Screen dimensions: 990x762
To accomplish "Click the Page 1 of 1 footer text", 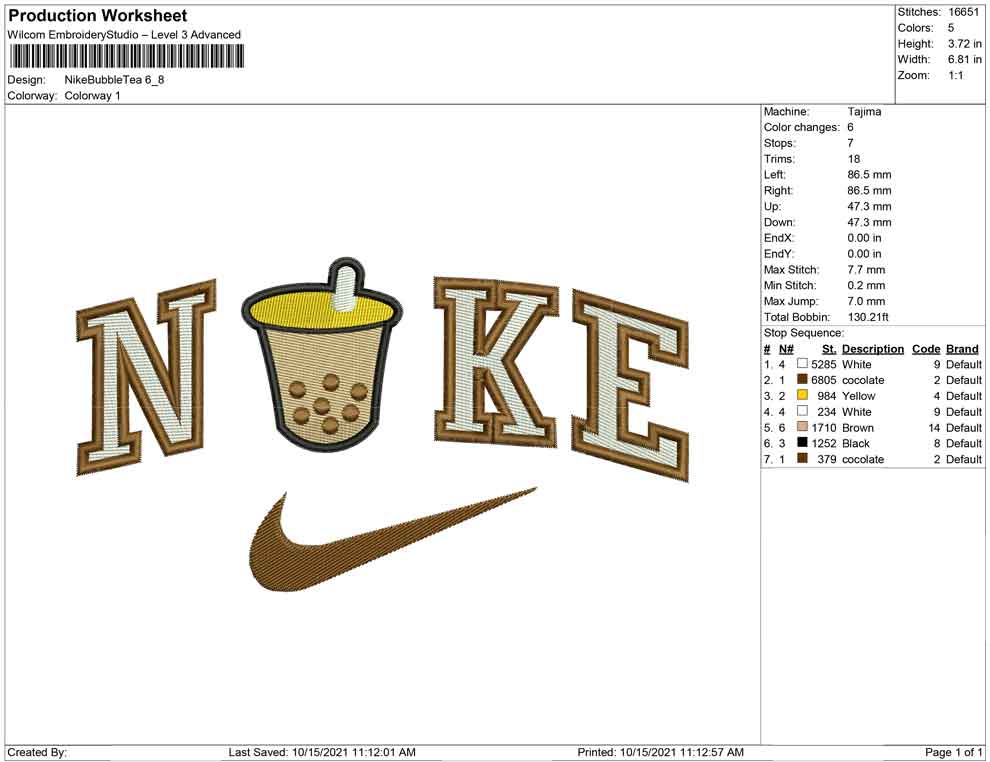I will point(953,752).
